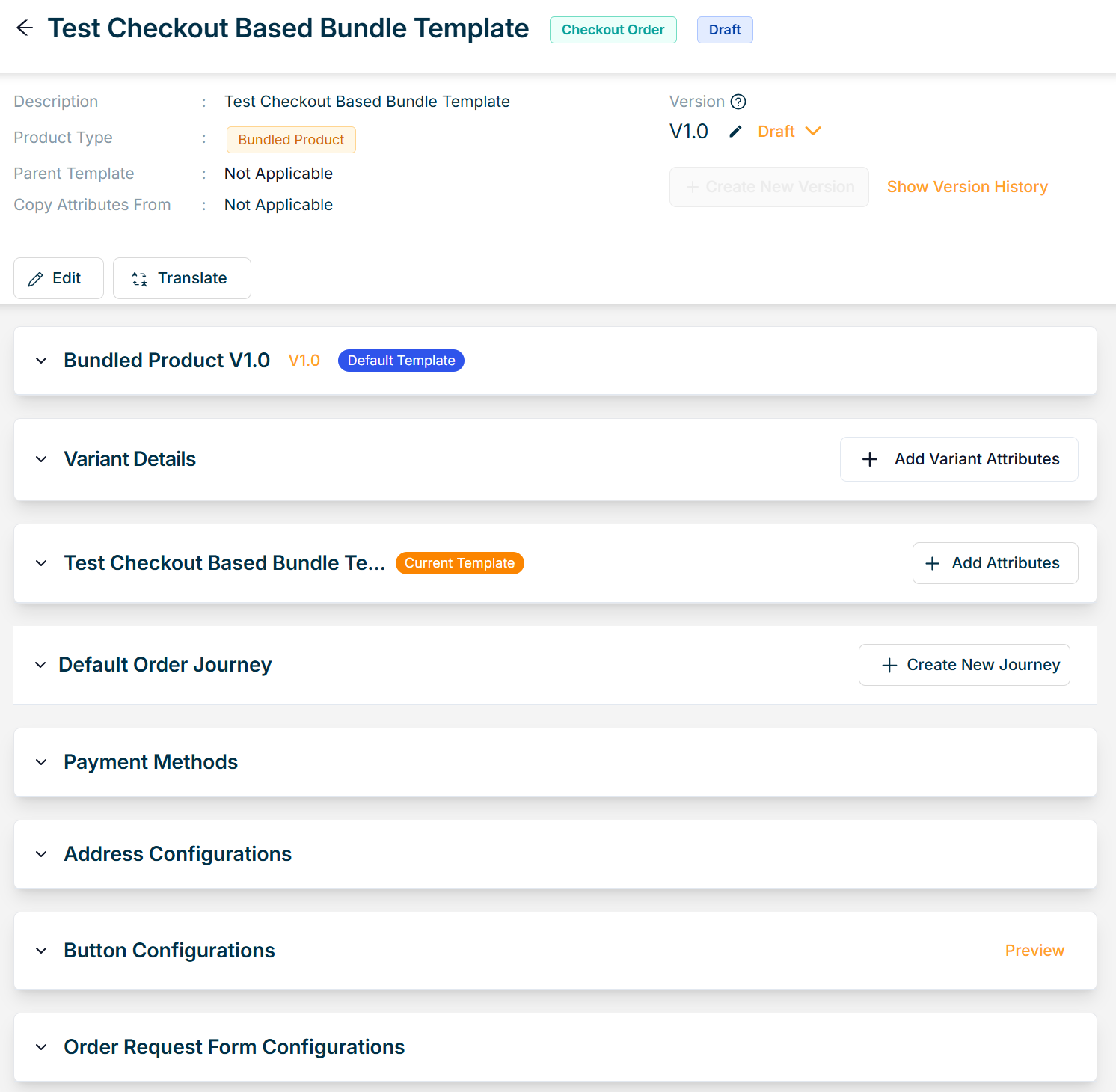Viewport: 1116px width, 1092px height.
Task: Open Show Version History link
Action: 966,187
